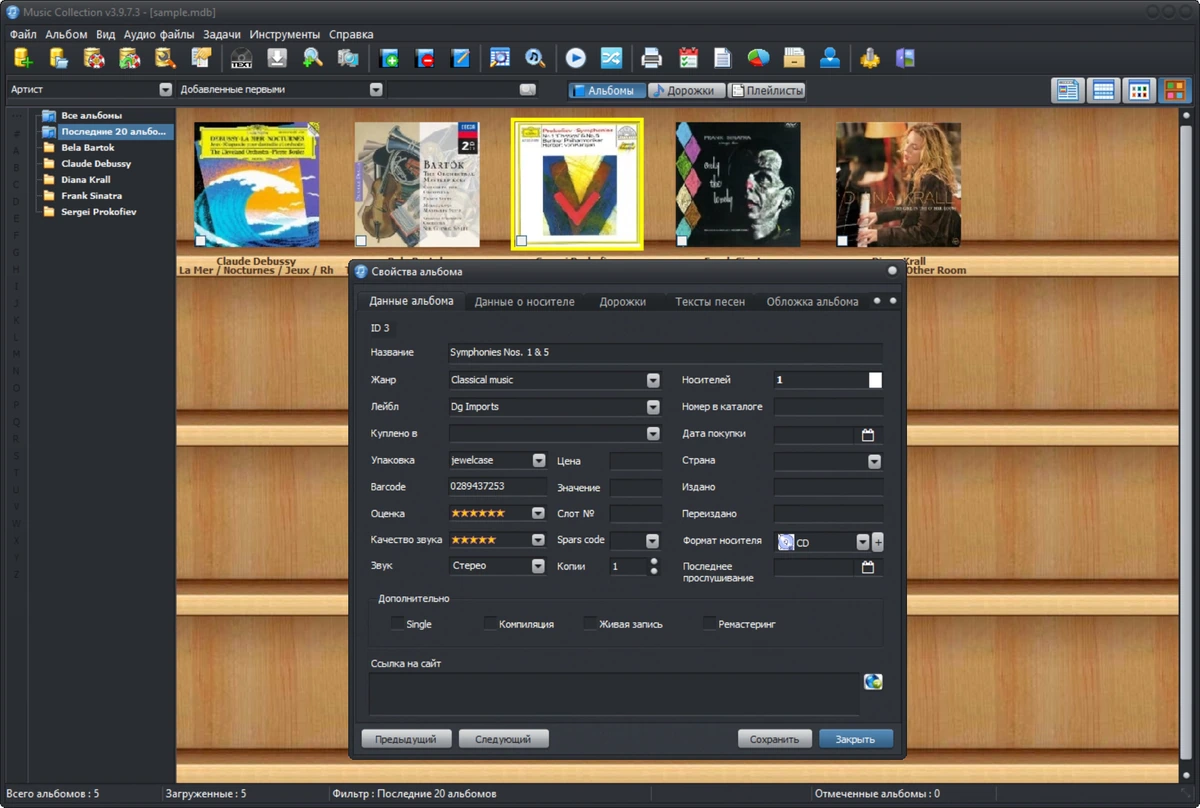Click the Закрыть button
The image size is (1200, 808).
click(x=856, y=739)
